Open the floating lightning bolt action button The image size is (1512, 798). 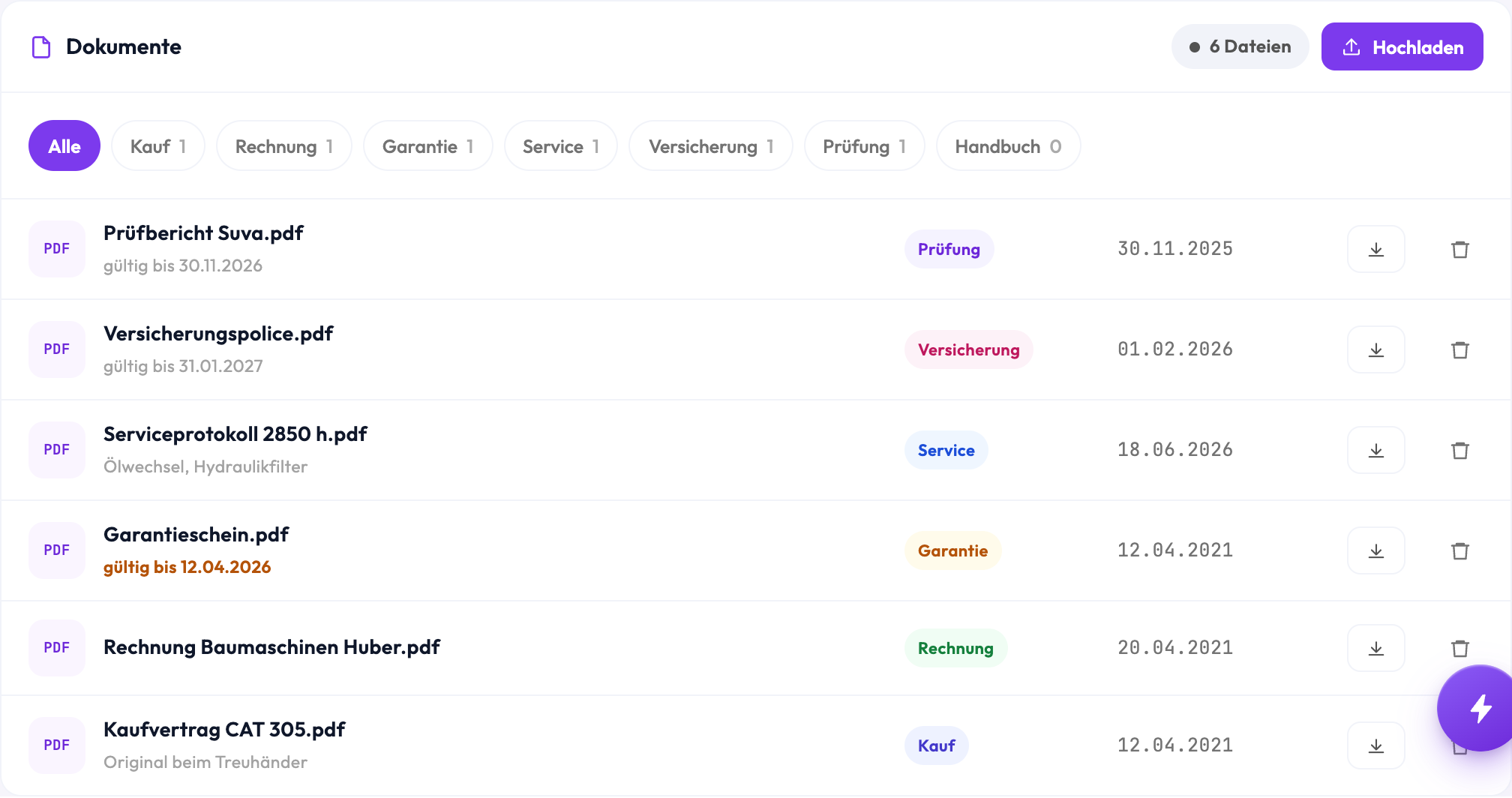click(1479, 708)
